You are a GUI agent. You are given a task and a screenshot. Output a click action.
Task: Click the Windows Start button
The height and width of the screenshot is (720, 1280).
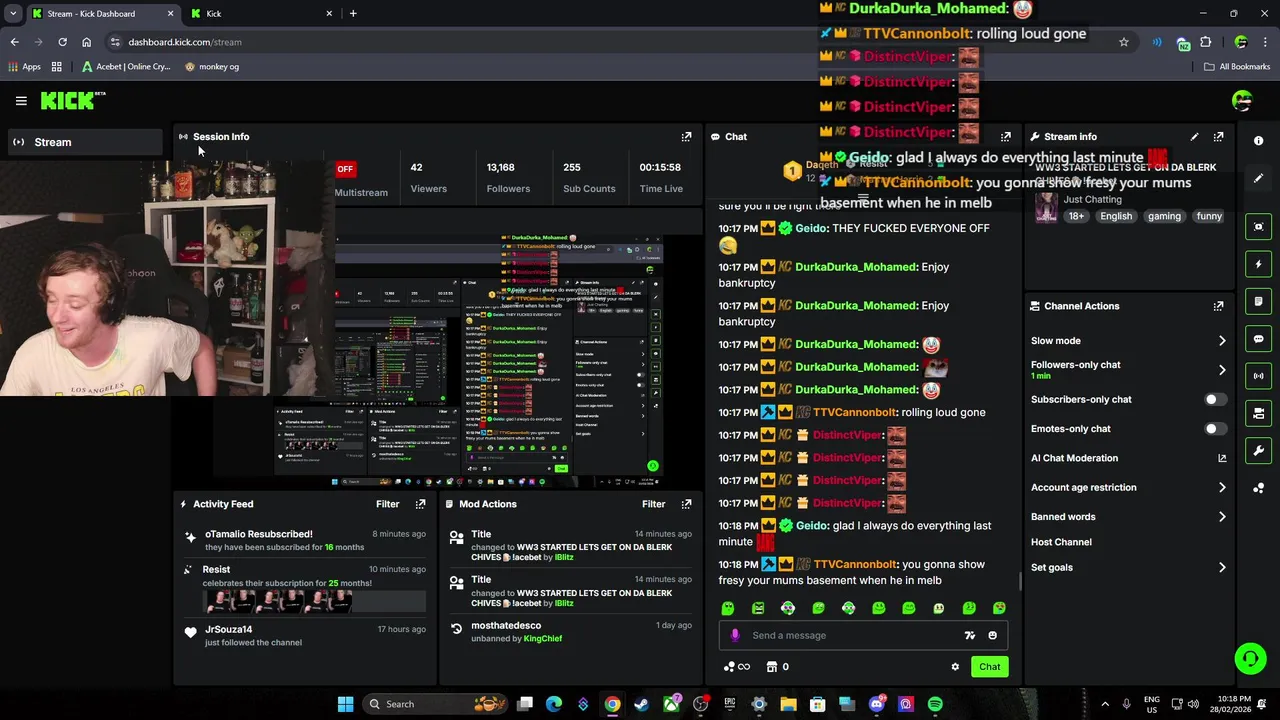(x=345, y=704)
